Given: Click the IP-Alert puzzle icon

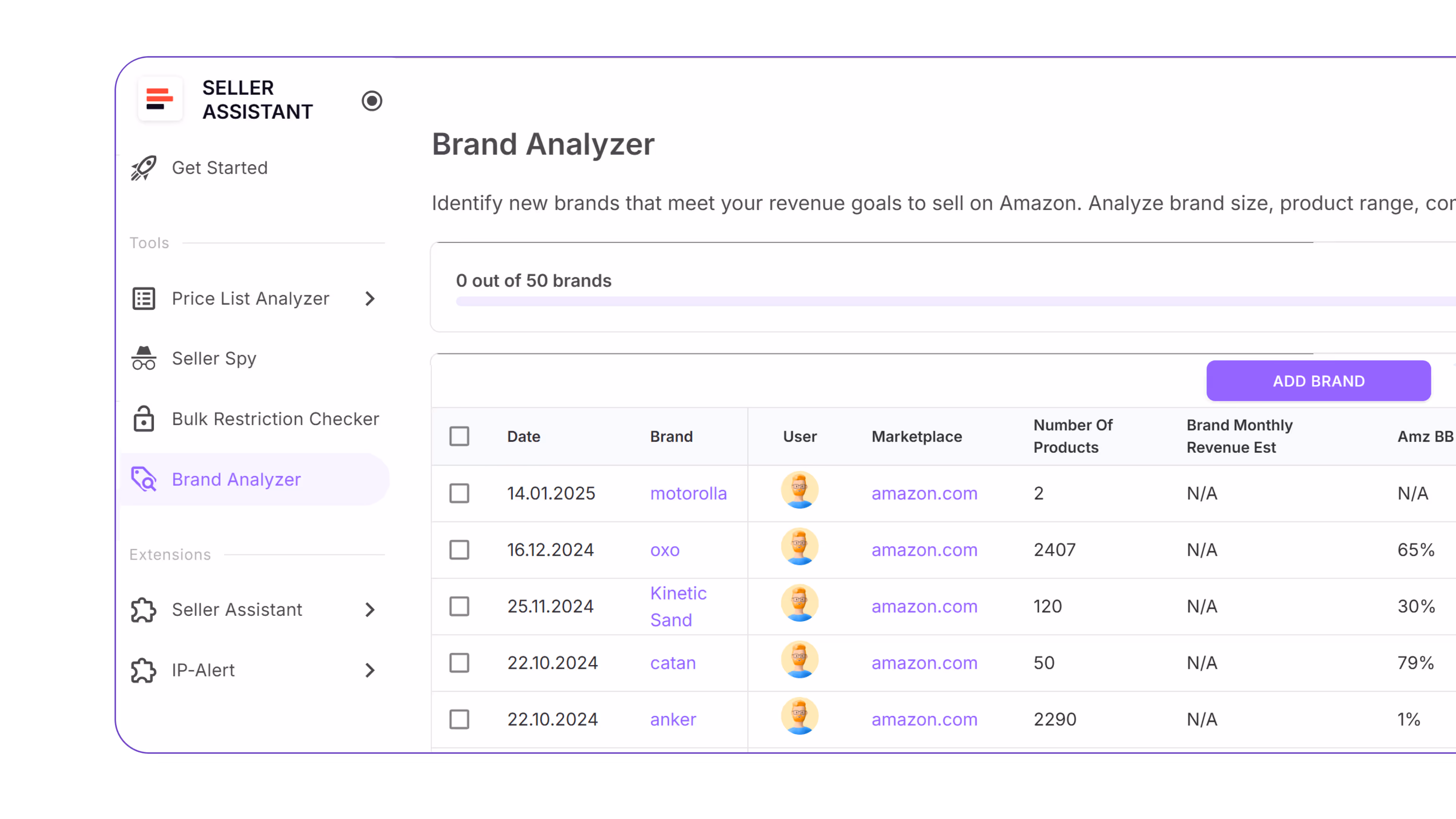Looking at the screenshot, I should [x=143, y=670].
